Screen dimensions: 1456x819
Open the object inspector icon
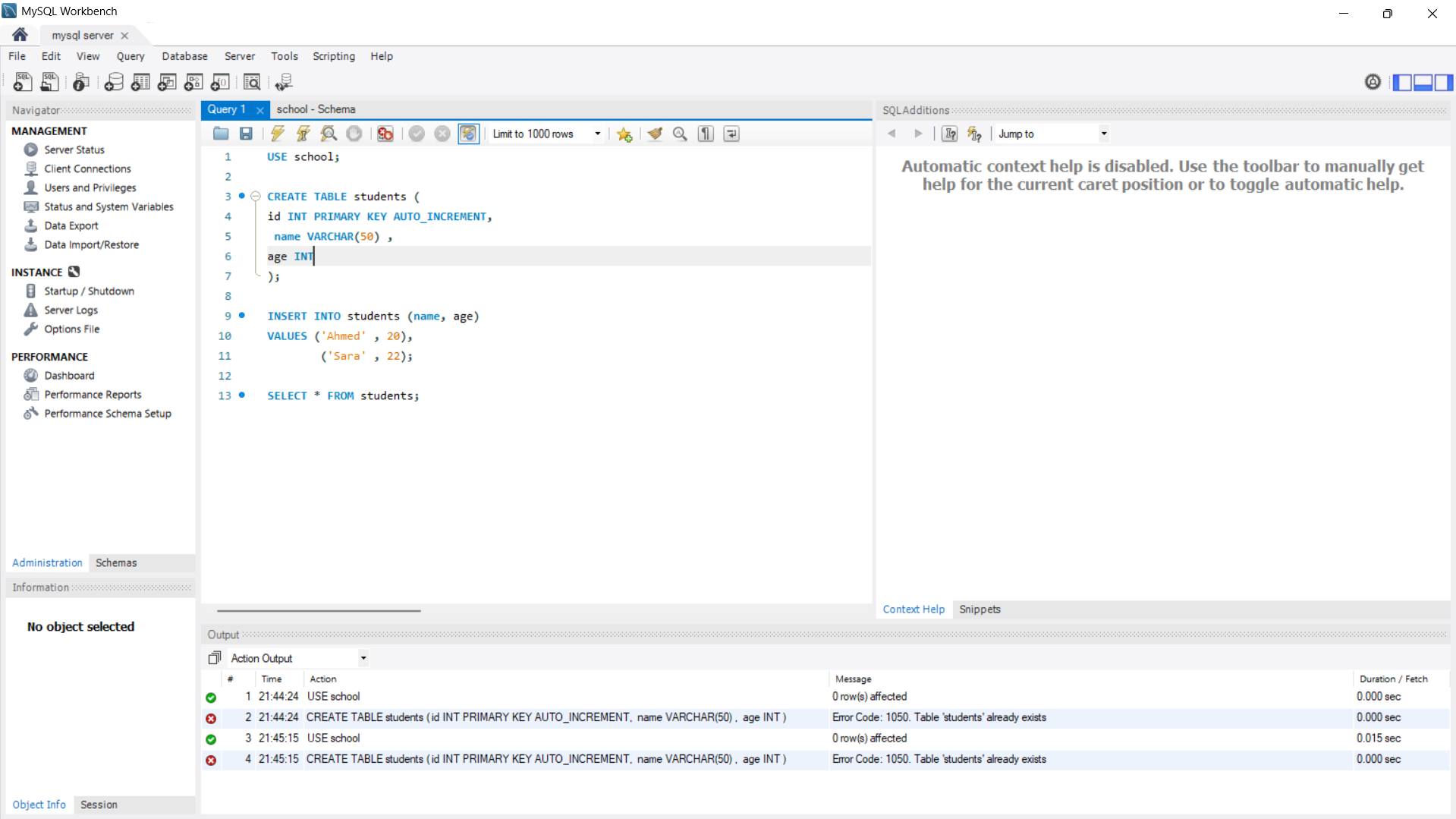(81, 82)
